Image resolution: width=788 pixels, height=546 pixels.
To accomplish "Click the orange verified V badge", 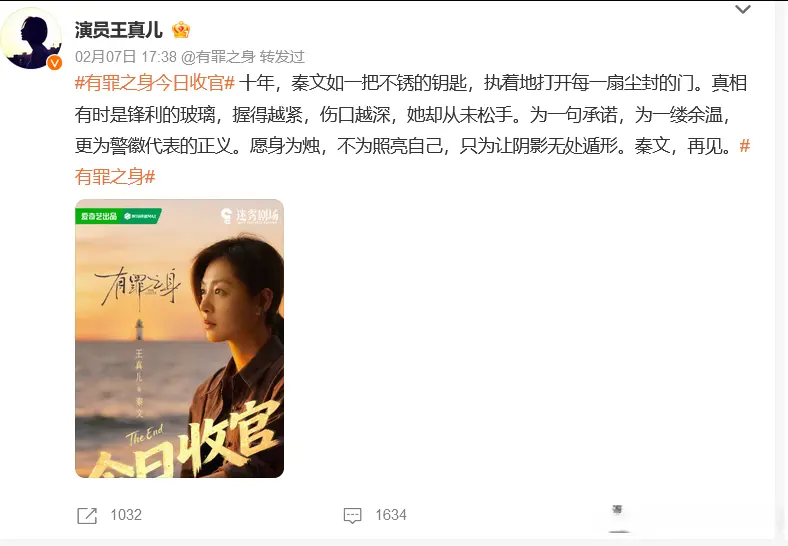I will coord(54,63).
